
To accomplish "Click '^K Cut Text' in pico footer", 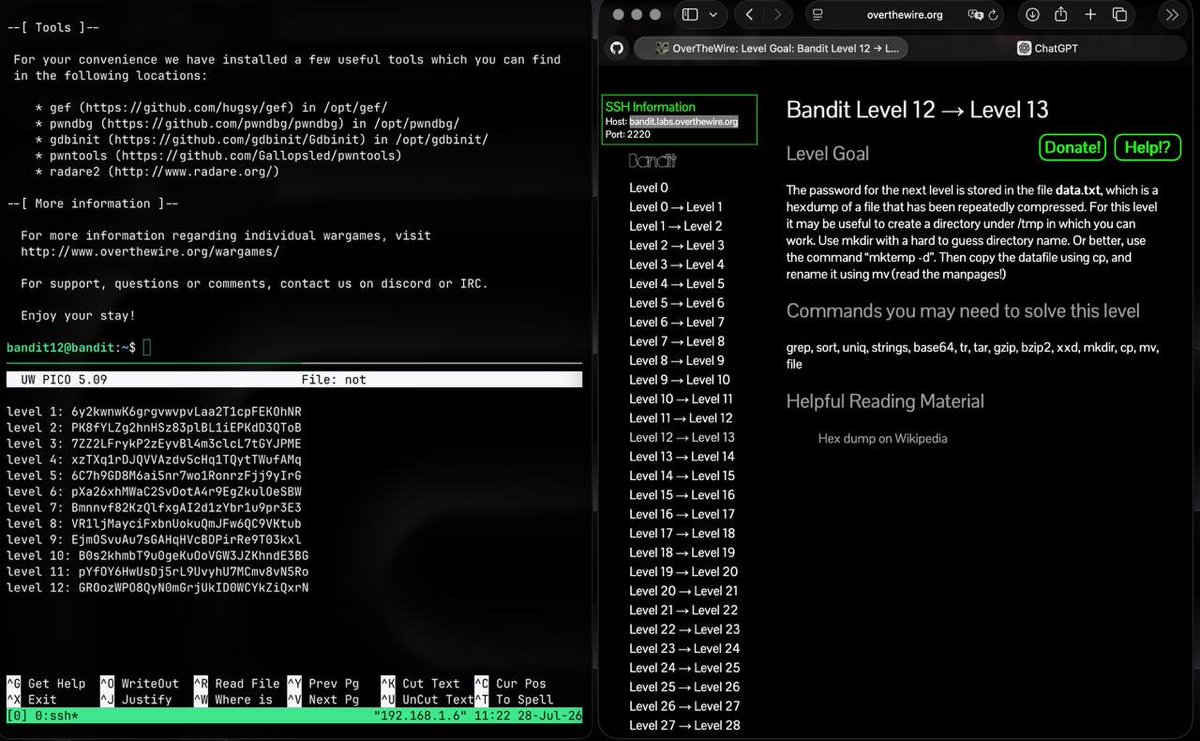I will (x=420, y=684).
